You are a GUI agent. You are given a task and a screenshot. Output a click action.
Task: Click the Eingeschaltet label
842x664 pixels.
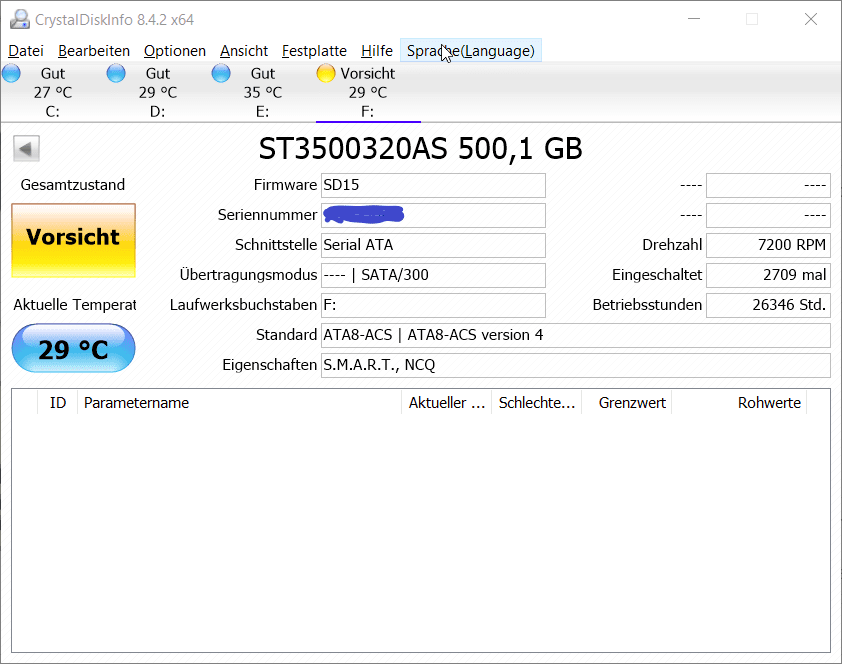tap(657, 275)
